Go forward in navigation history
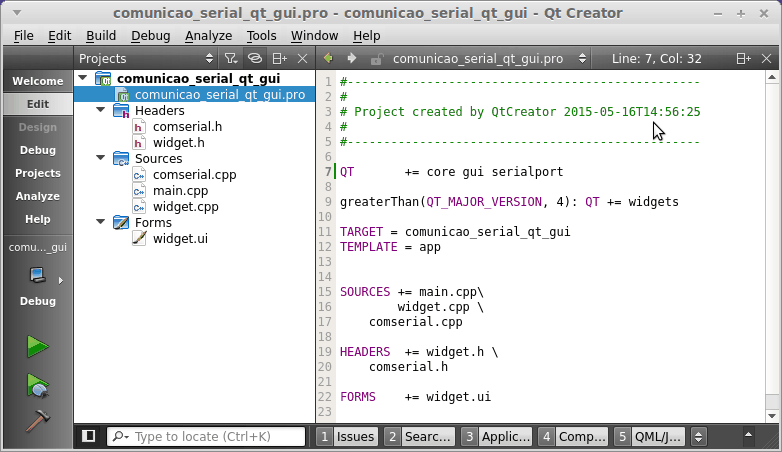The height and width of the screenshot is (452, 782). (x=352, y=58)
